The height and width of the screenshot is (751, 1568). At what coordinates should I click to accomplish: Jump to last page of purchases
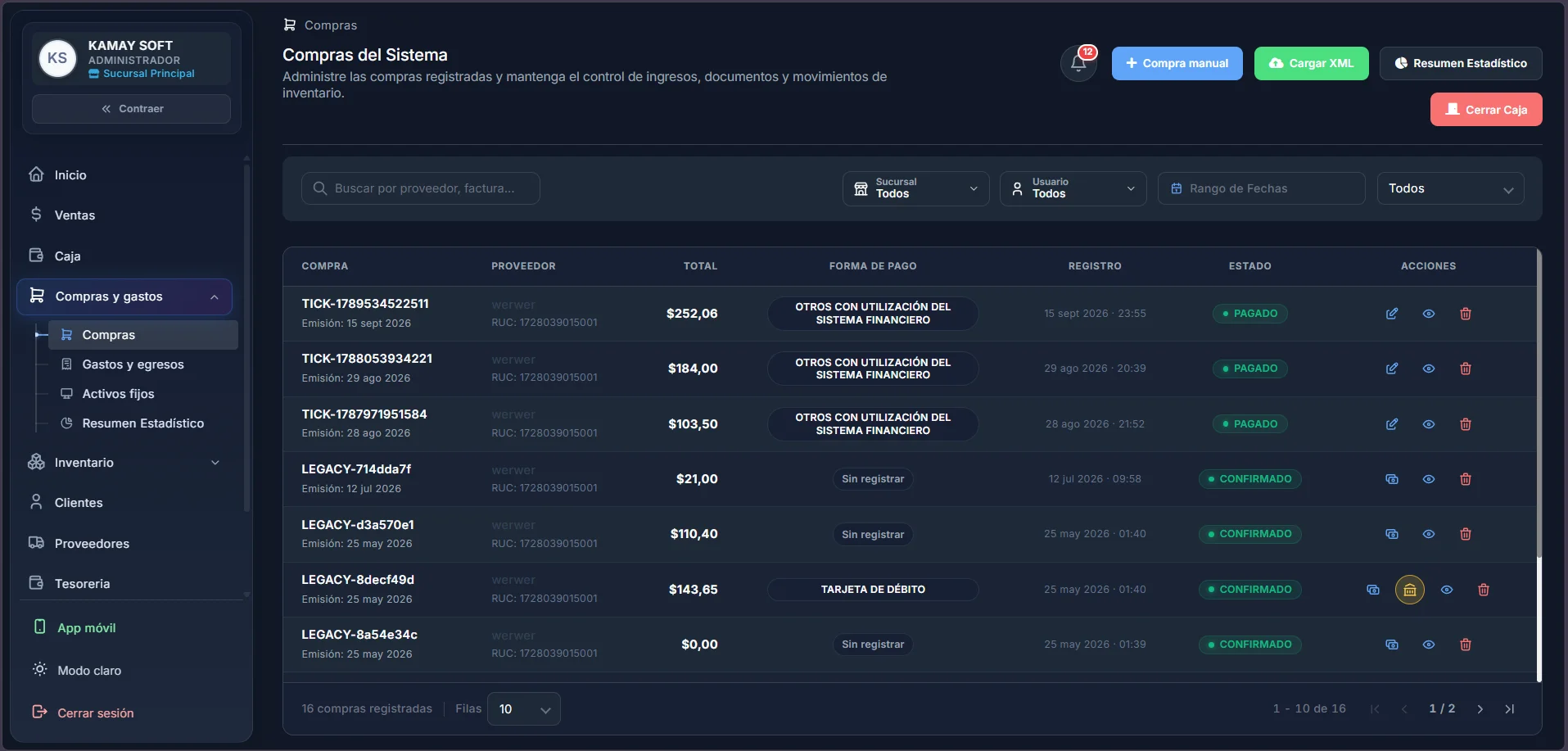pyautogui.click(x=1509, y=709)
